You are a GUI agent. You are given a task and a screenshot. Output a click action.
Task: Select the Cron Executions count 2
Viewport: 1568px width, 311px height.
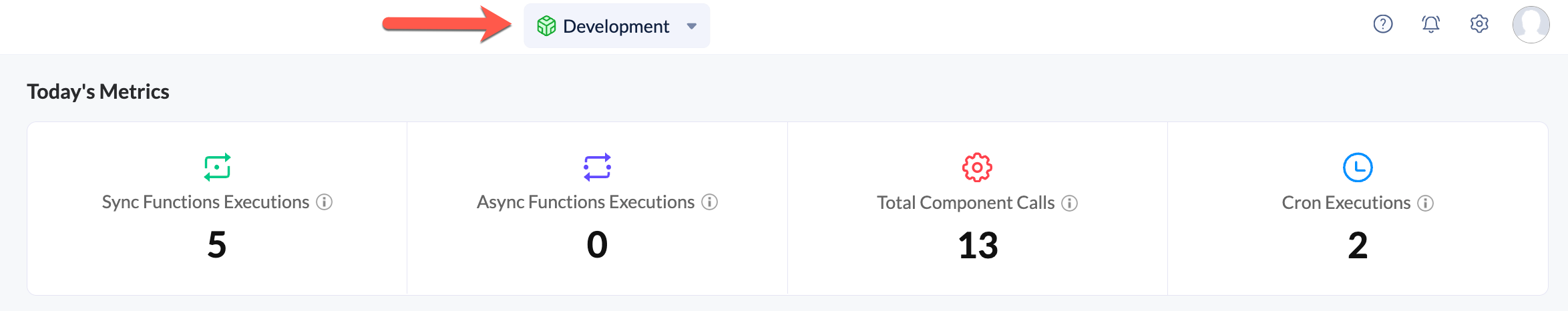tap(1358, 246)
